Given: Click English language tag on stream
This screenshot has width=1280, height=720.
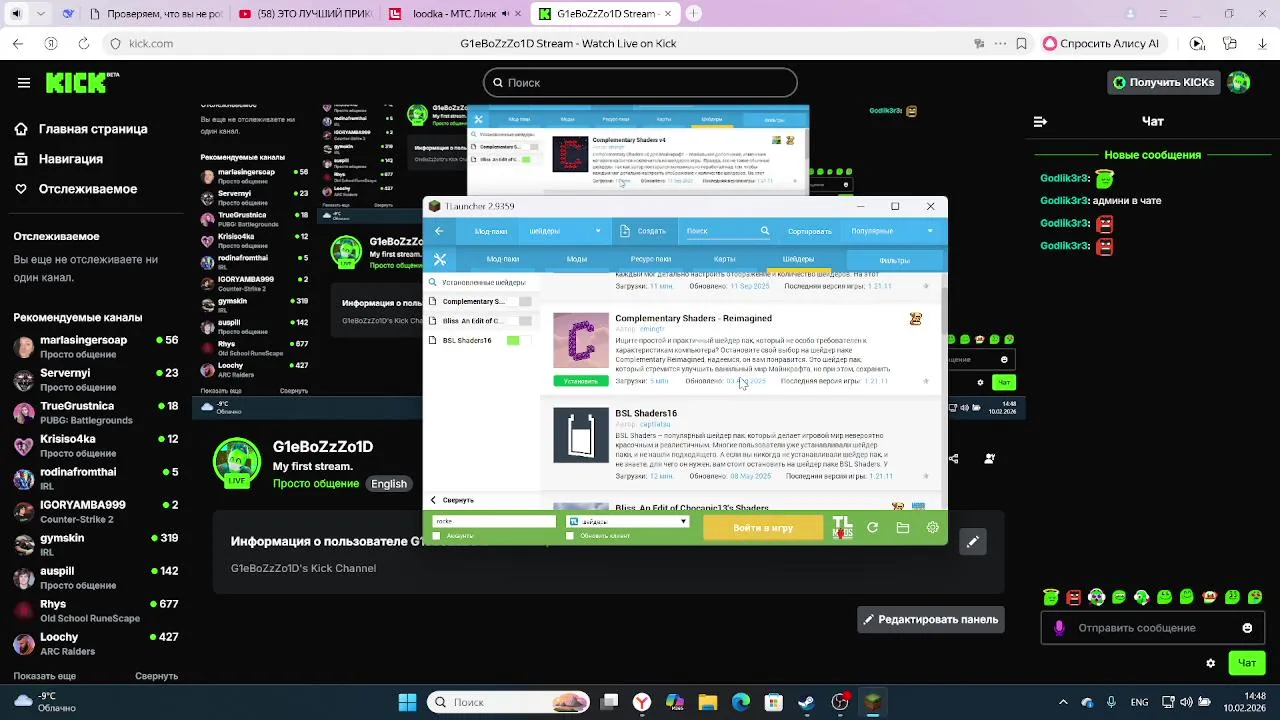Looking at the screenshot, I should click(389, 483).
